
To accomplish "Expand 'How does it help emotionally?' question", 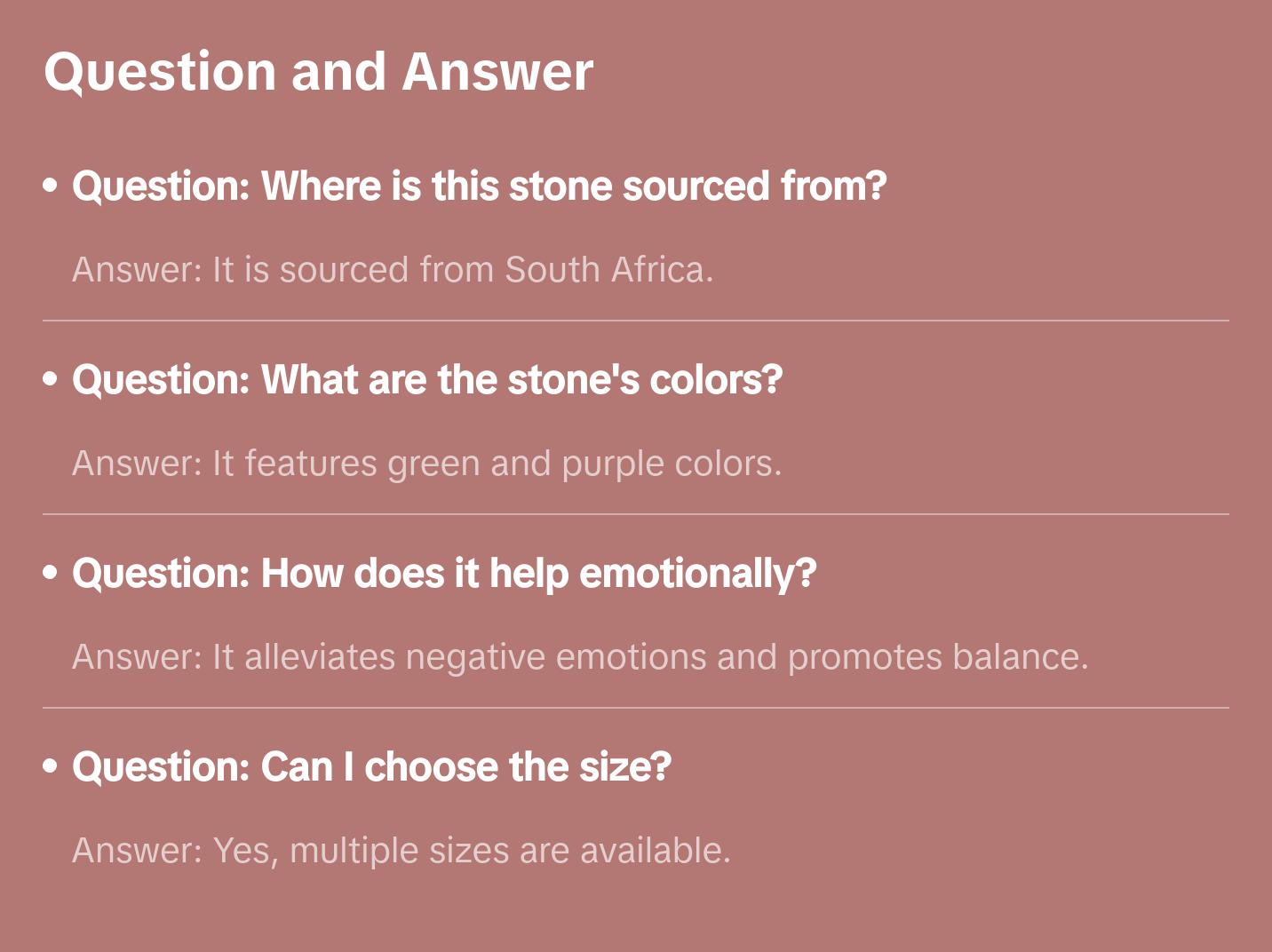I will [444, 574].
